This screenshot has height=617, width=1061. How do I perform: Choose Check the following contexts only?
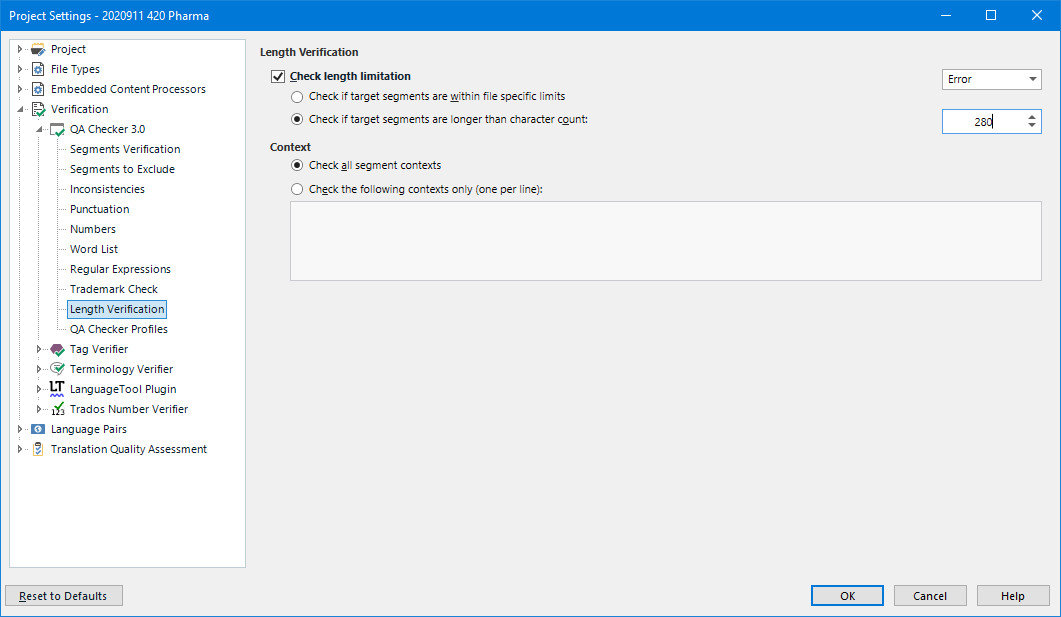(x=297, y=188)
